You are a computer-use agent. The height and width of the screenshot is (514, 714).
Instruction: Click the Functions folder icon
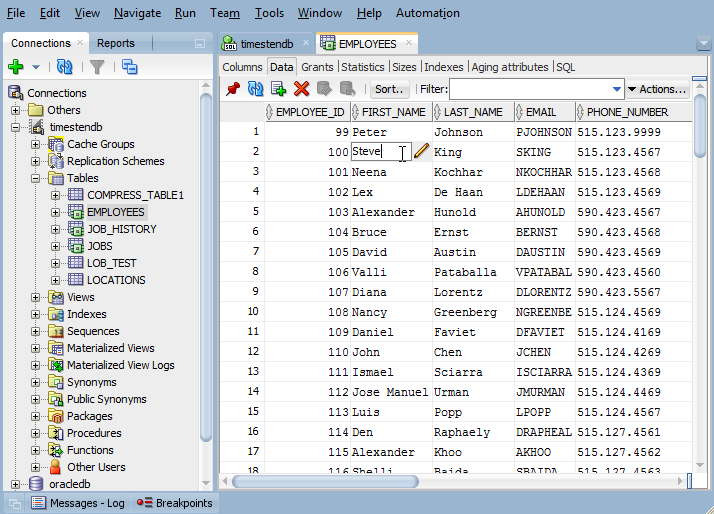click(56, 450)
